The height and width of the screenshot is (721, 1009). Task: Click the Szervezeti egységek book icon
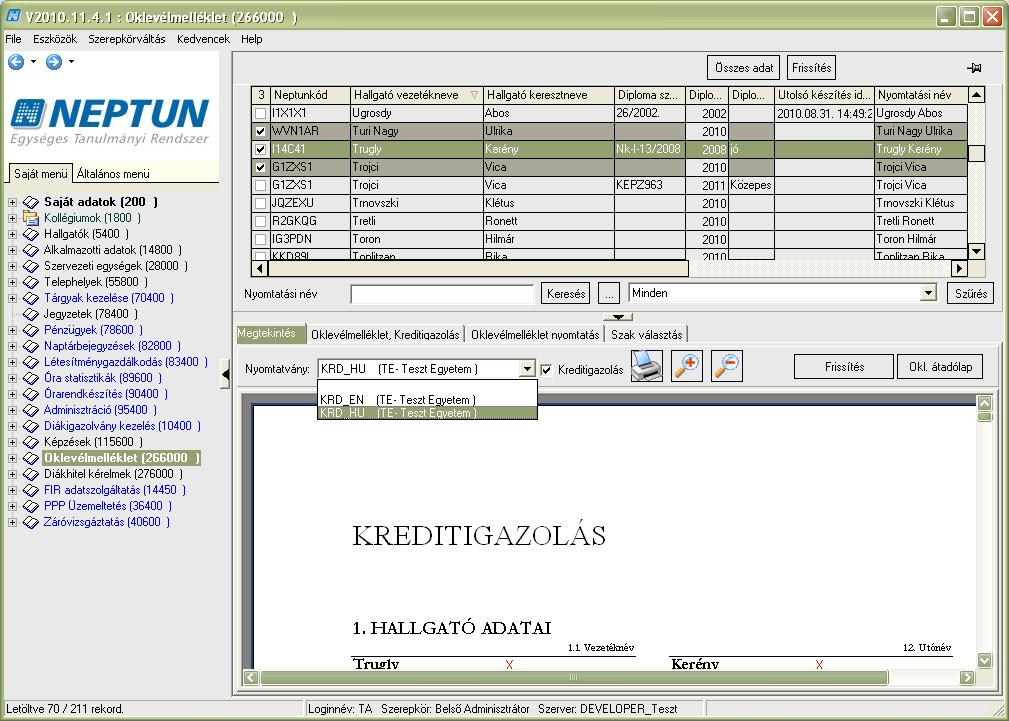31,266
